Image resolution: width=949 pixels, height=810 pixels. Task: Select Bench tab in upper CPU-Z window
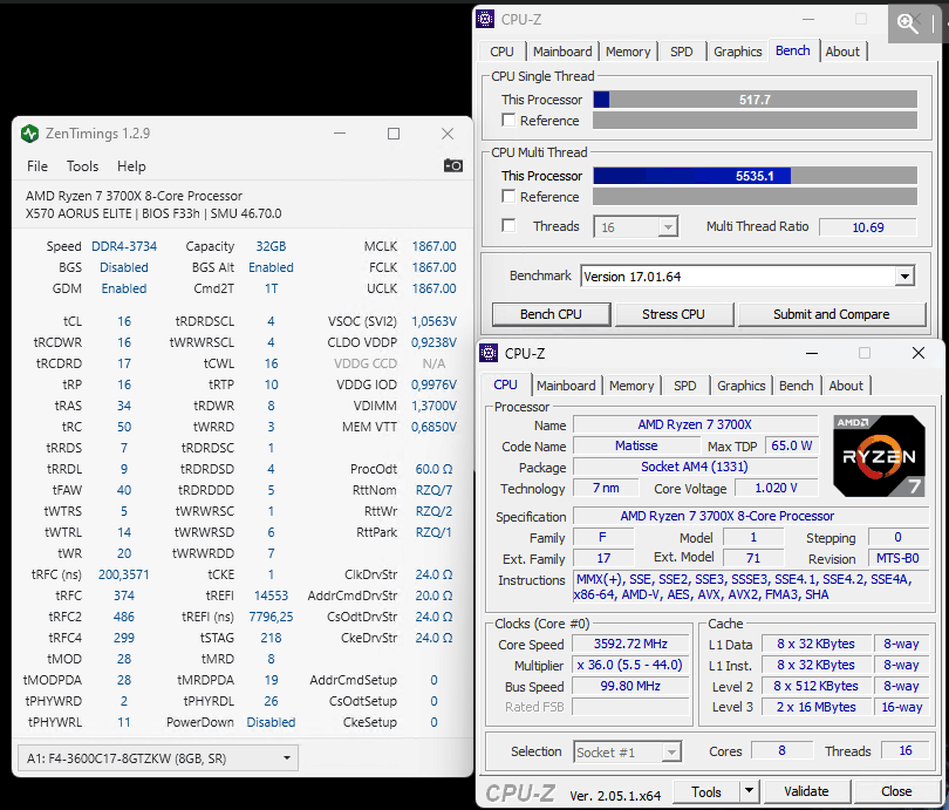pyautogui.click(x=793, y=51)
